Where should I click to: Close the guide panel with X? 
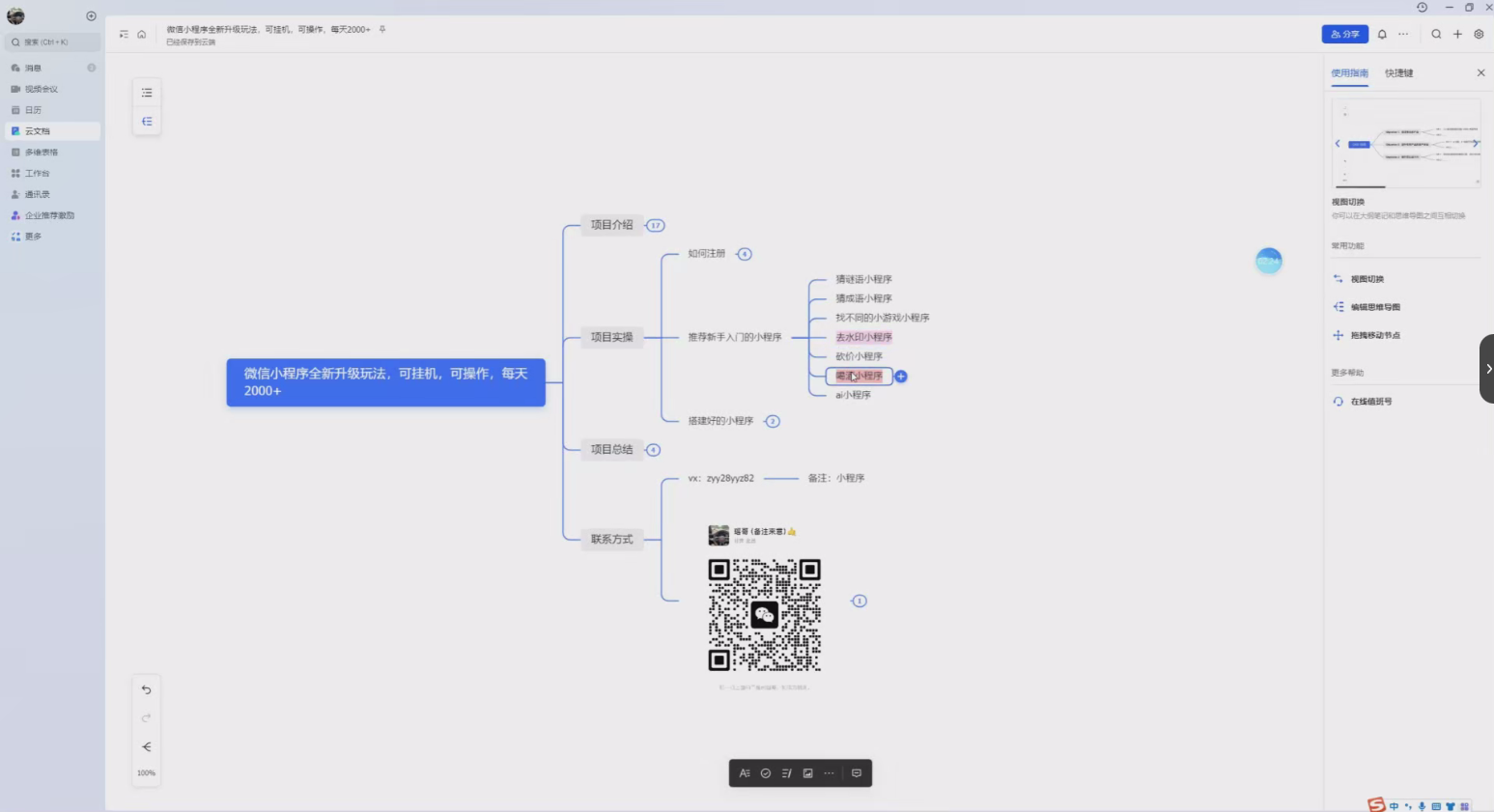point(1480,73)
